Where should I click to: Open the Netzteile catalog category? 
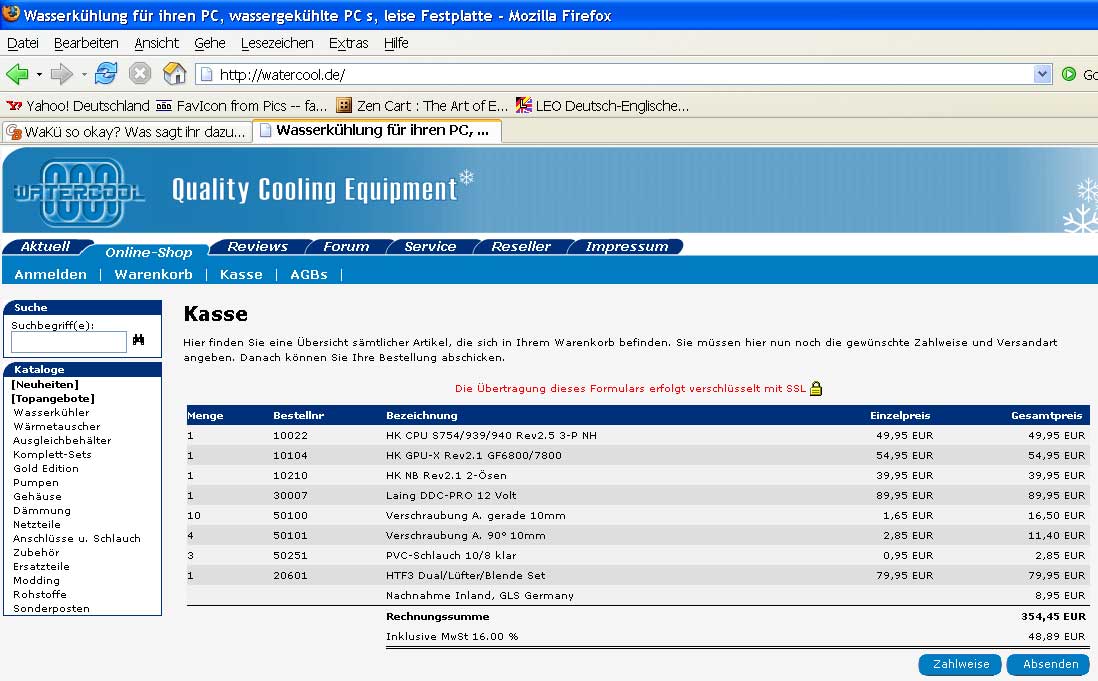pyautogui.click(x=36, y=524)
